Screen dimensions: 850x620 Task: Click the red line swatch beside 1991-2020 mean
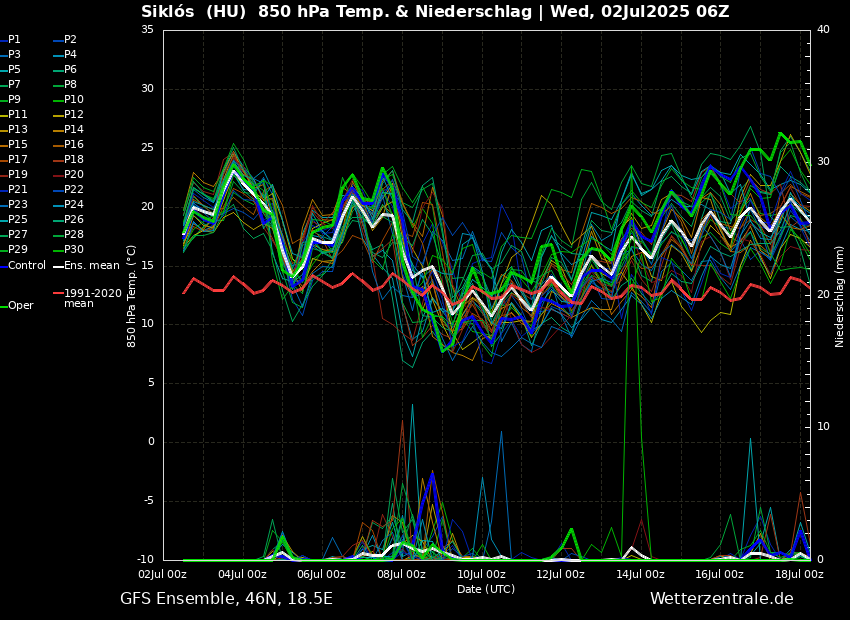click(x=58, y=294)
